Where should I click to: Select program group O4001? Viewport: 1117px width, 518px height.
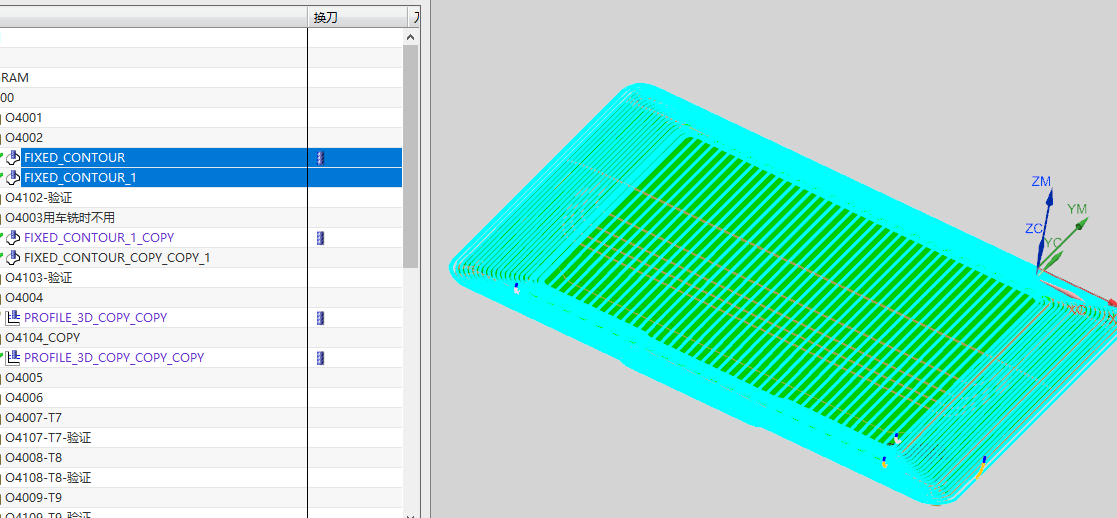click(x=24, y=118)
